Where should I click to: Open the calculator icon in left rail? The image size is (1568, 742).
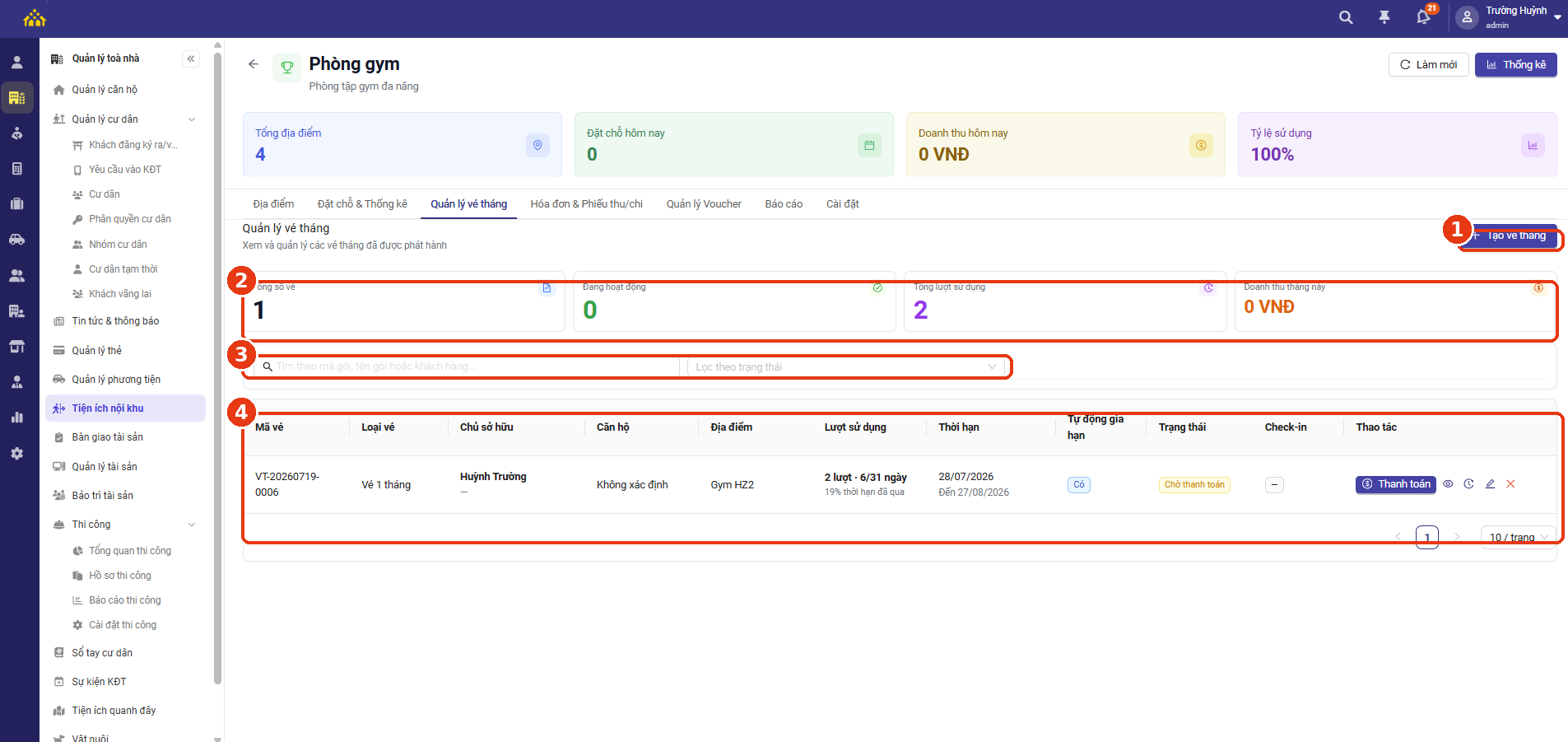(x=16, y=169)
